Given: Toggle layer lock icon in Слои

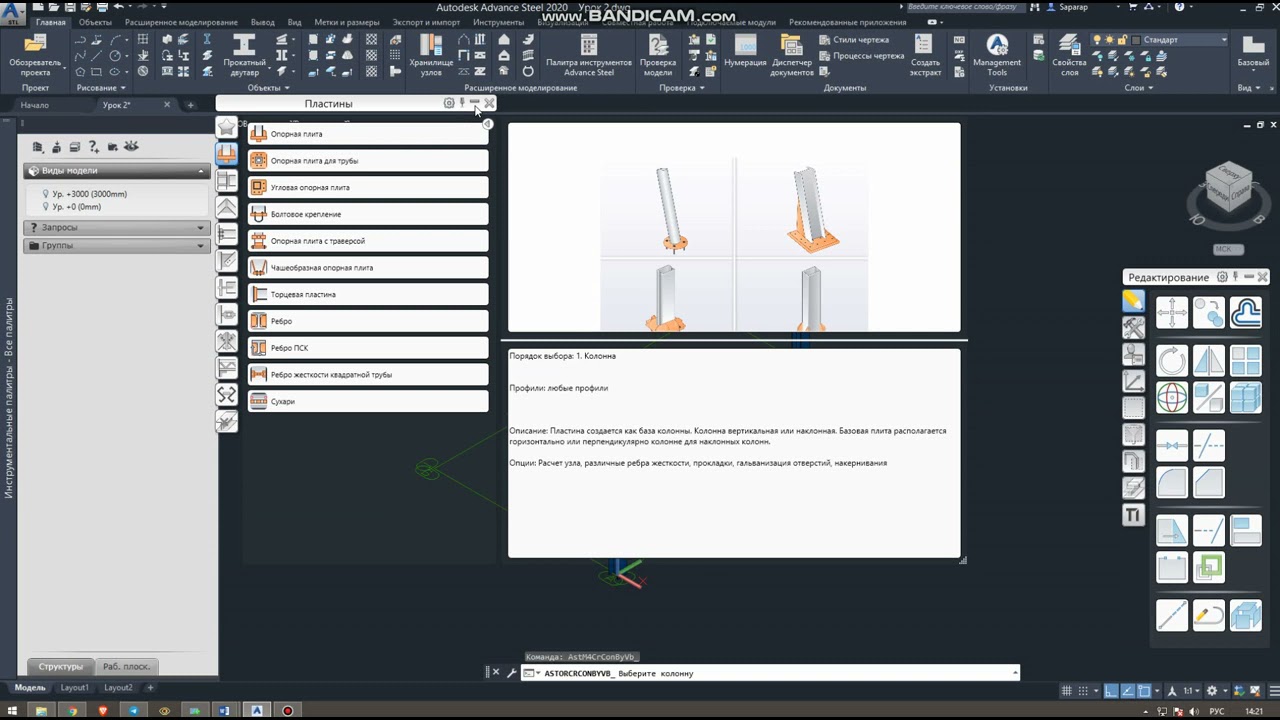Looking at the screenshot, I should point(1121,40).
